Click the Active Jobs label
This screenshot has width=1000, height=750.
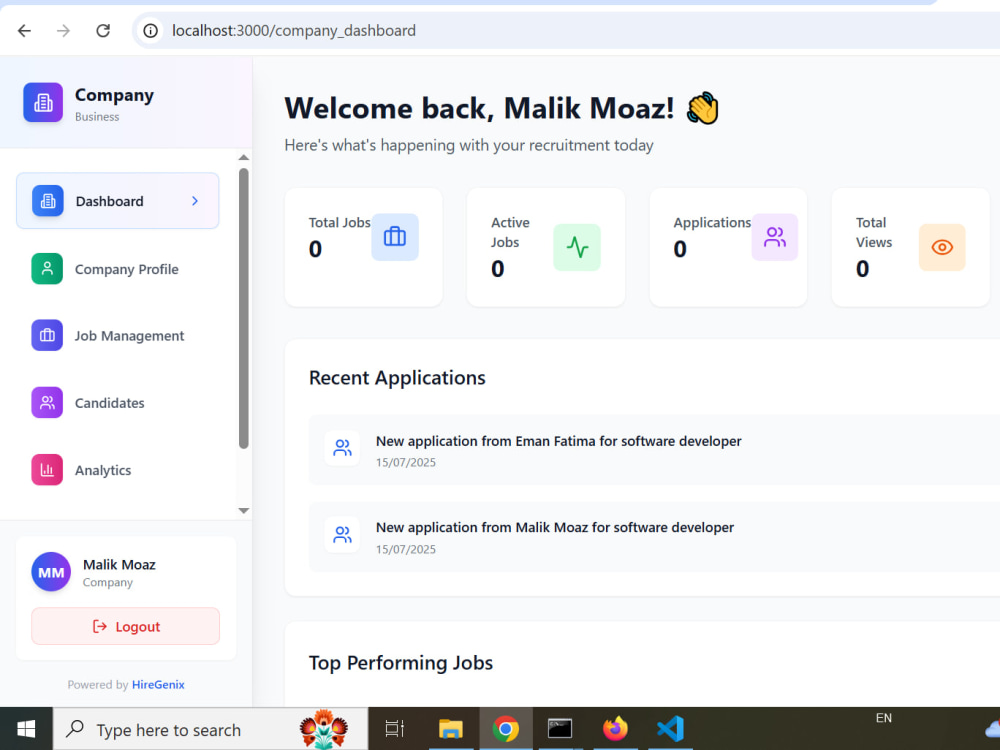pyautogui.click(x=510, y=232)
